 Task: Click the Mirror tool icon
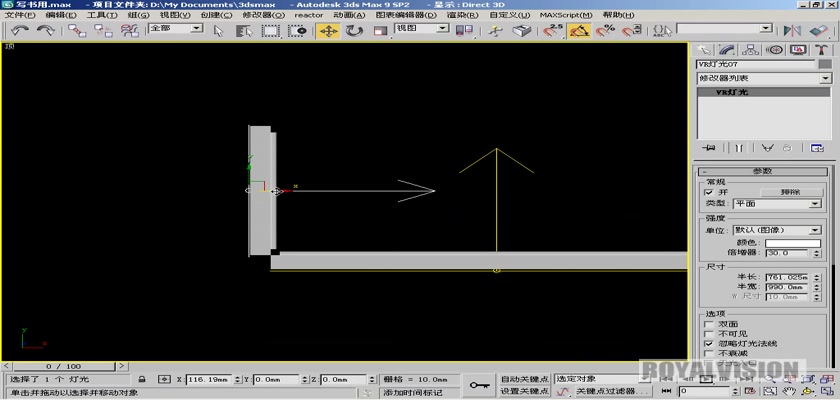[792, 31]
